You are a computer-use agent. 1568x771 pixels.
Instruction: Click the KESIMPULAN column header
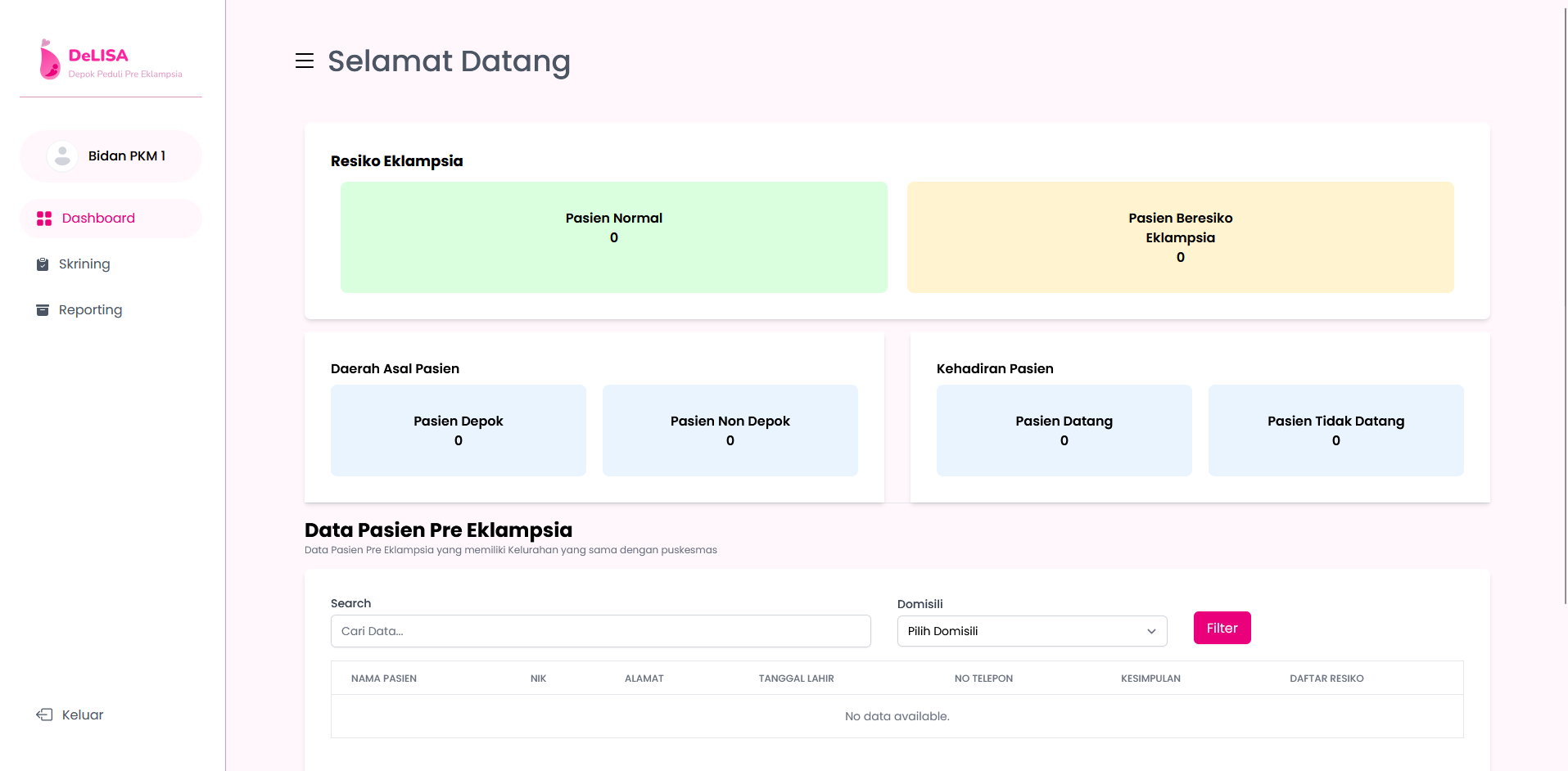pyautogui.click(x=1150, y=679)
